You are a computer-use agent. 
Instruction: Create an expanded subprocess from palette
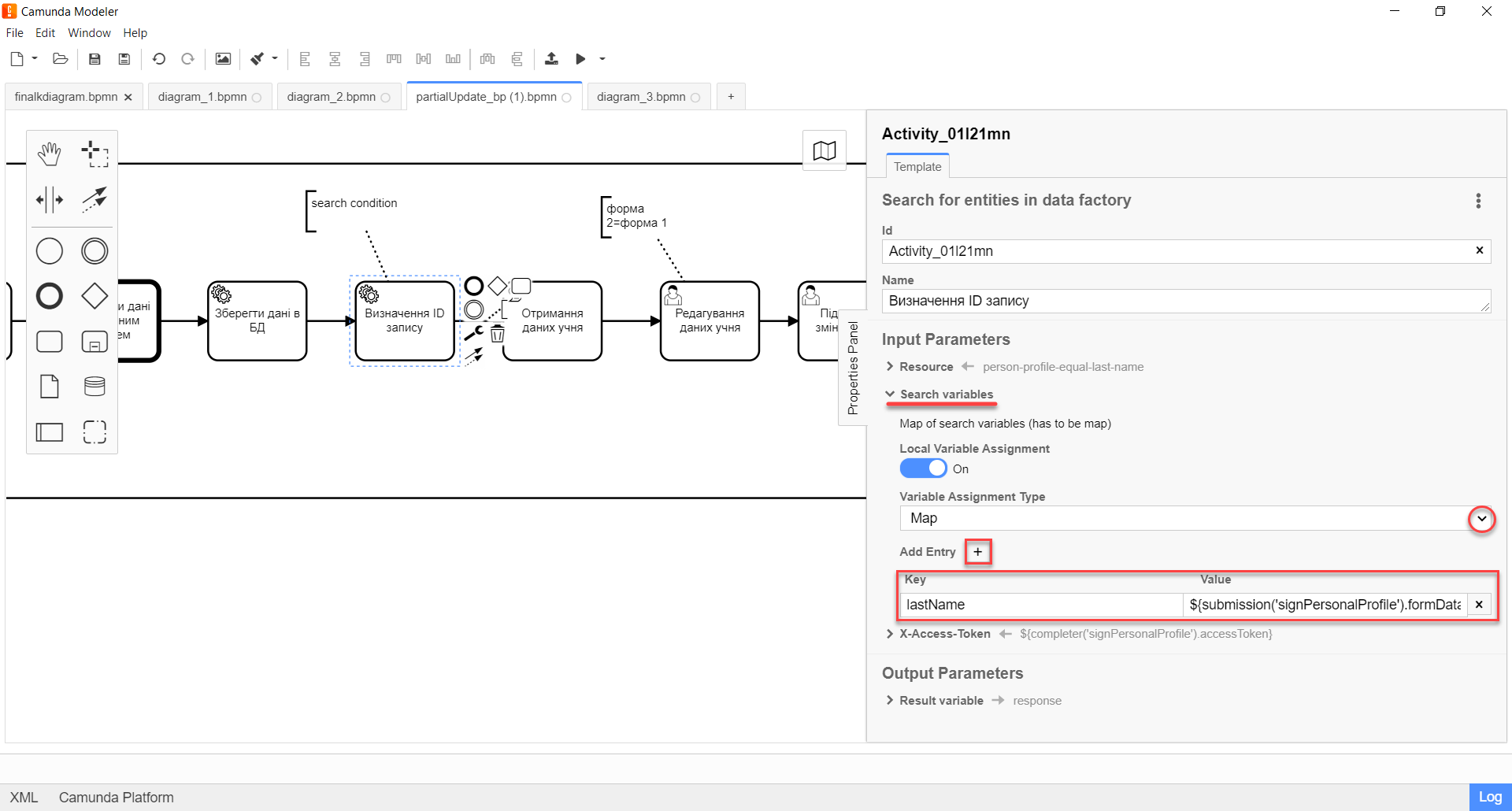point(94,342)
